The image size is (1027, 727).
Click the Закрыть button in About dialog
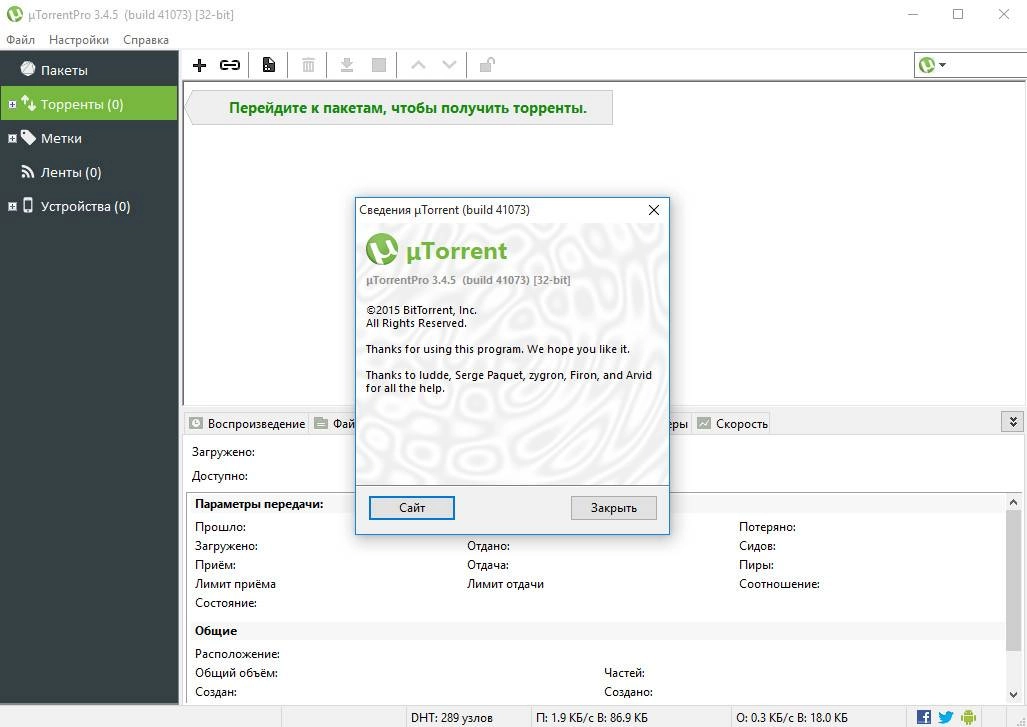tap(613, 508)
